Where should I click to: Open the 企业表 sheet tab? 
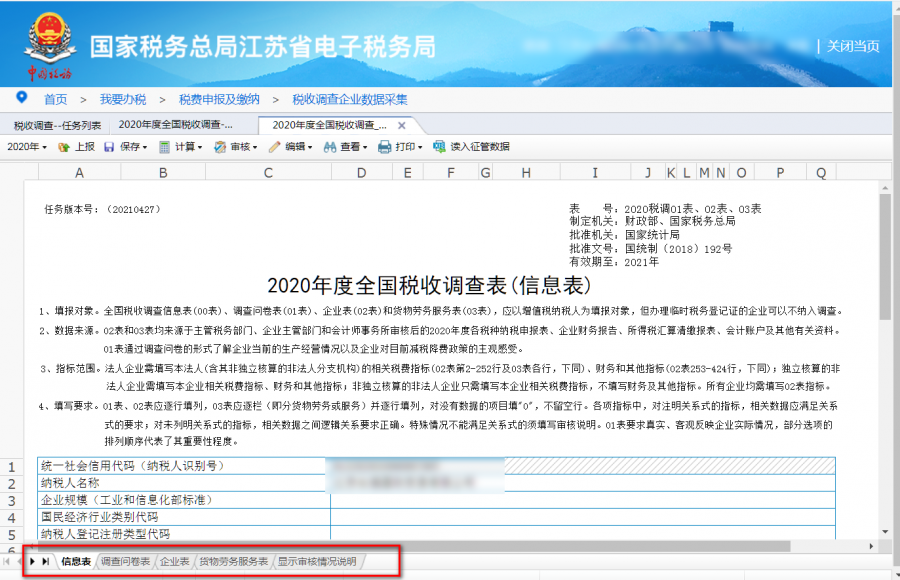(x=174, y=561)
